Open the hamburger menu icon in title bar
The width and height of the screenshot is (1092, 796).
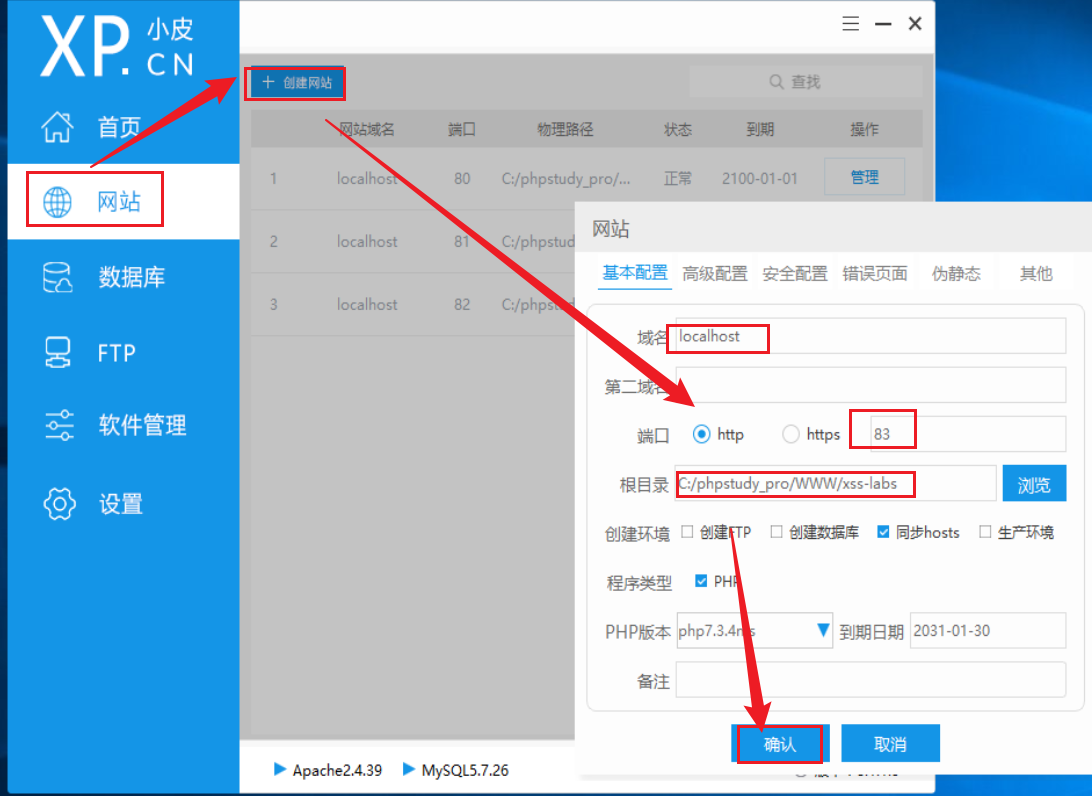point(850,24)
